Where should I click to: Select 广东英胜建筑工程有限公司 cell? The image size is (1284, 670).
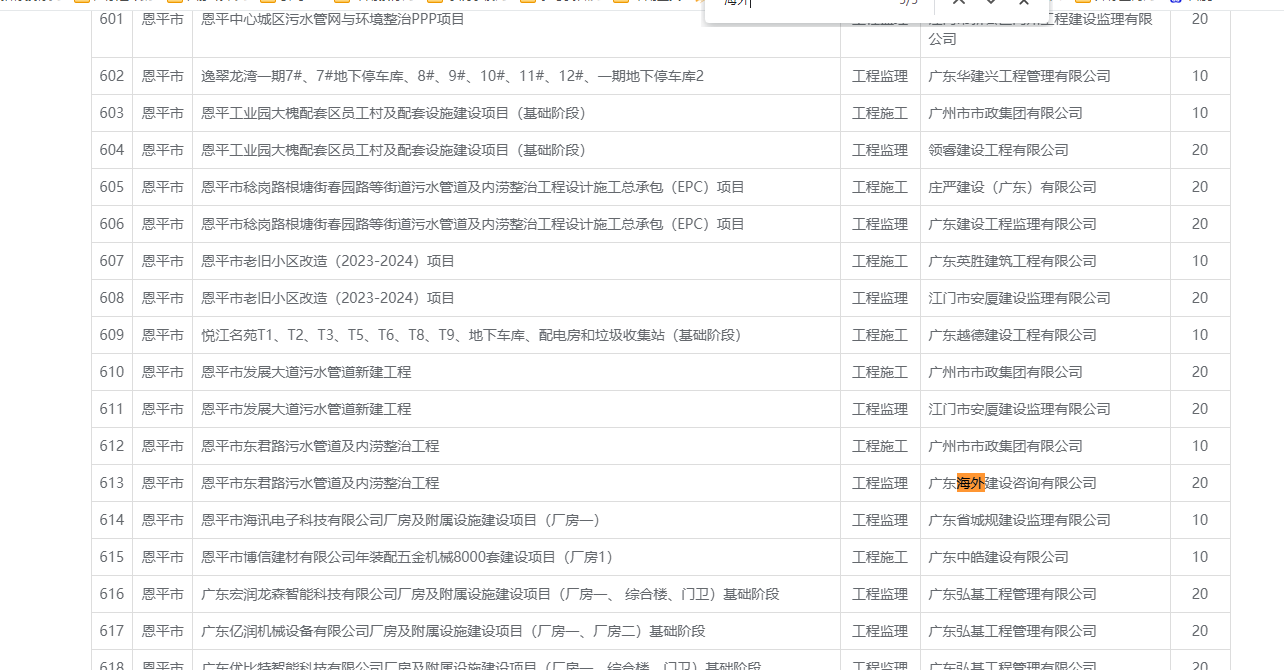click(x=1012, y=261)
